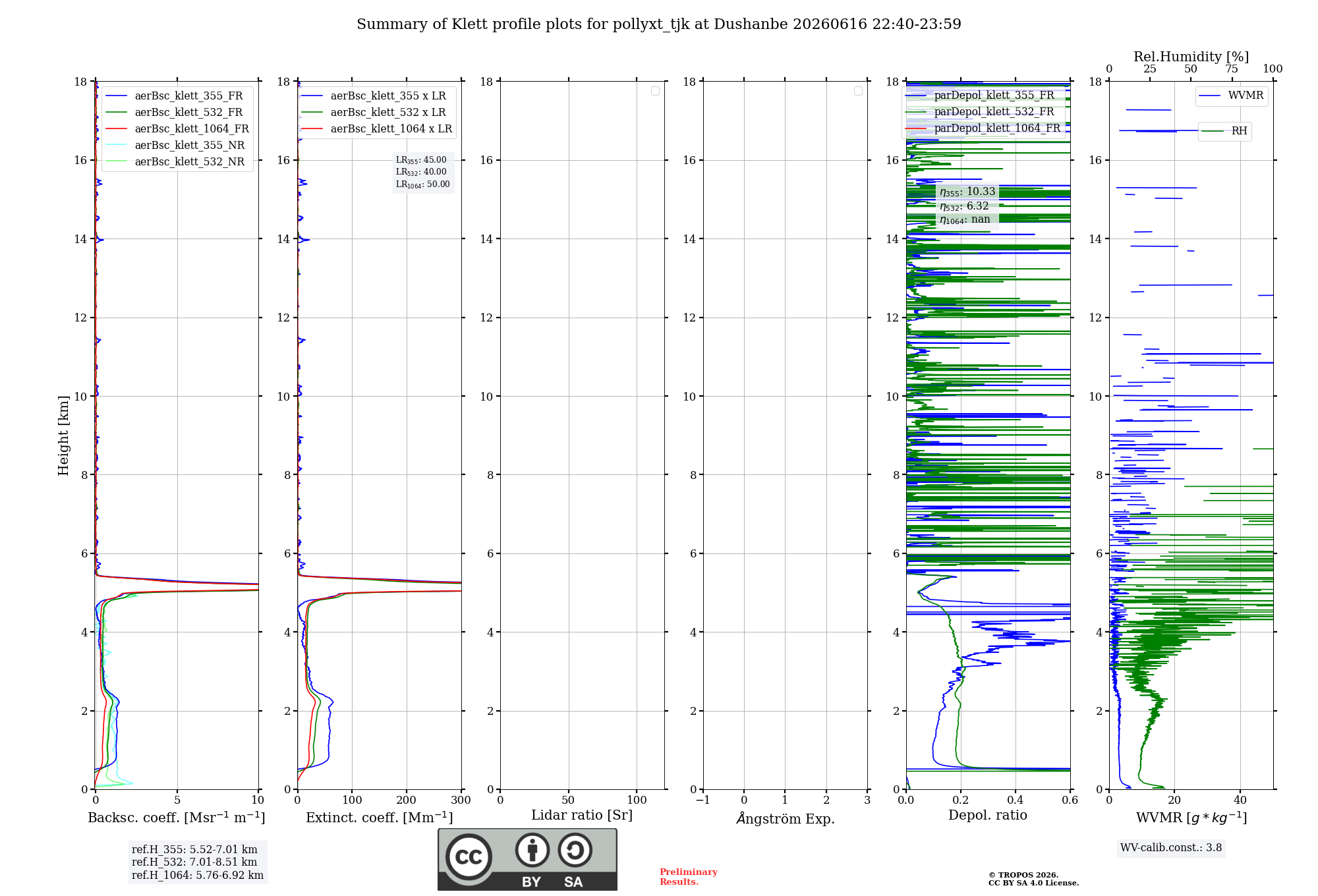Click the plot title 'Summary of Klett profile plots'
This screenshot has width=1318, height=896.
tap(659, 24)
